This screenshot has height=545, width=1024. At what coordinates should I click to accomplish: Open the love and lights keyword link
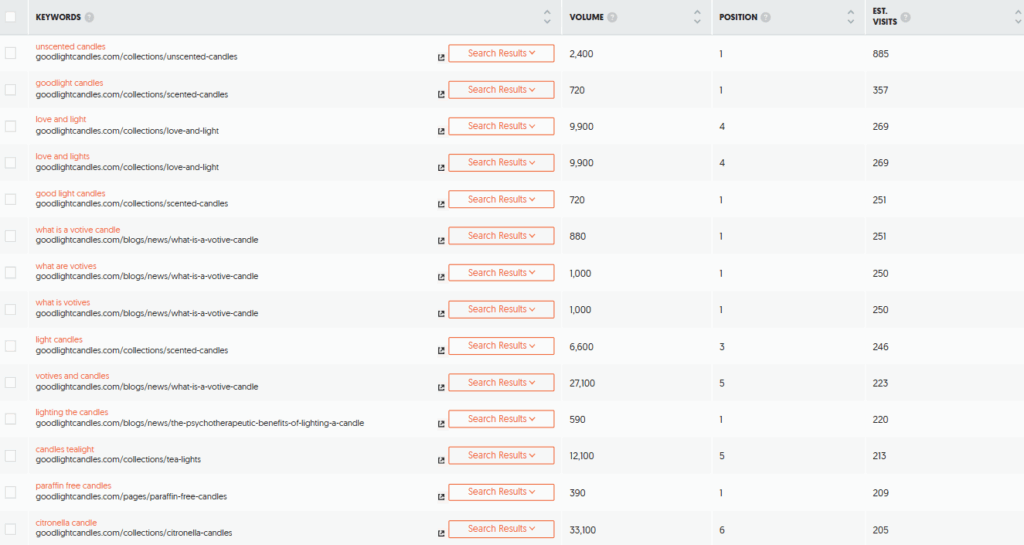[63, 156]
